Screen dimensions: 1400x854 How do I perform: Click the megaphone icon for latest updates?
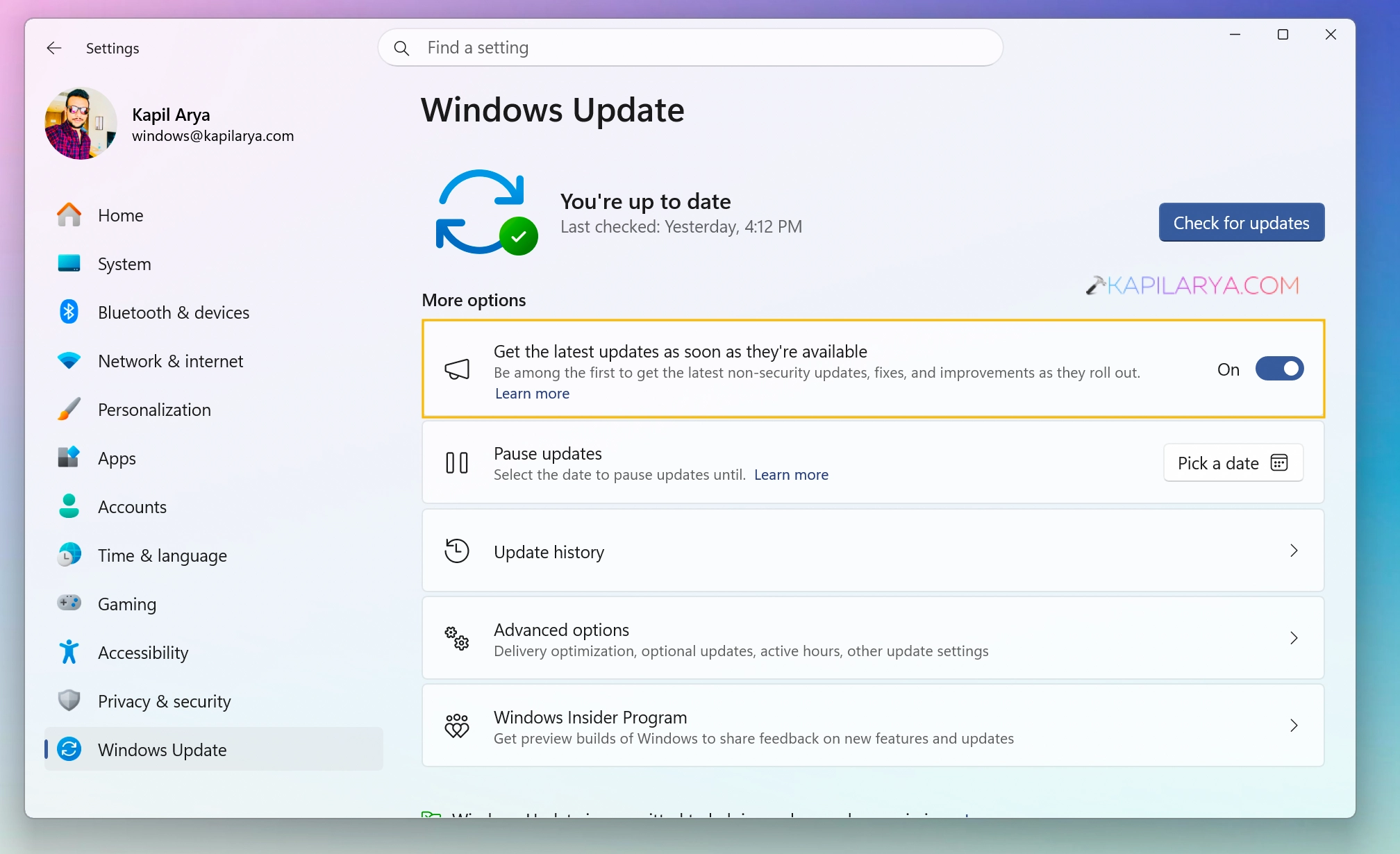tap(457, 369)
